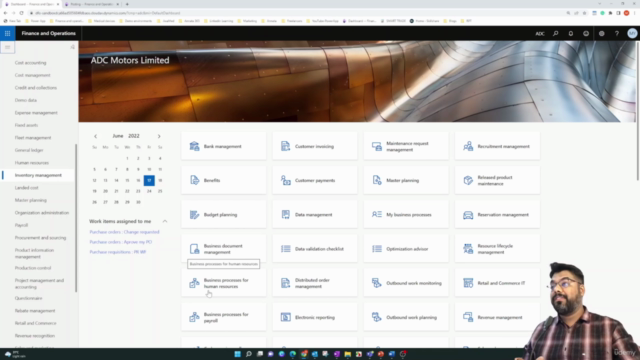Collapse Work items assigned to me section
This screenshot has width=640, height=360.
click(x=165, y=221)
